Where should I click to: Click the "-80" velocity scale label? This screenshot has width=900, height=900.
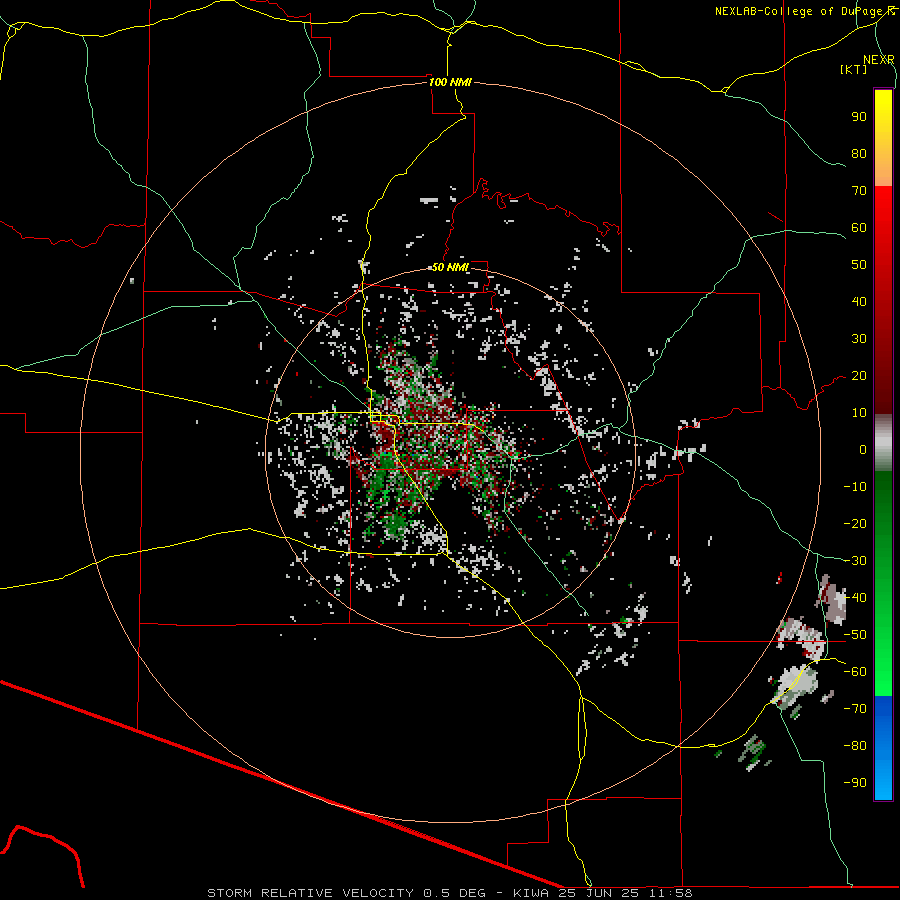(855, 746)
